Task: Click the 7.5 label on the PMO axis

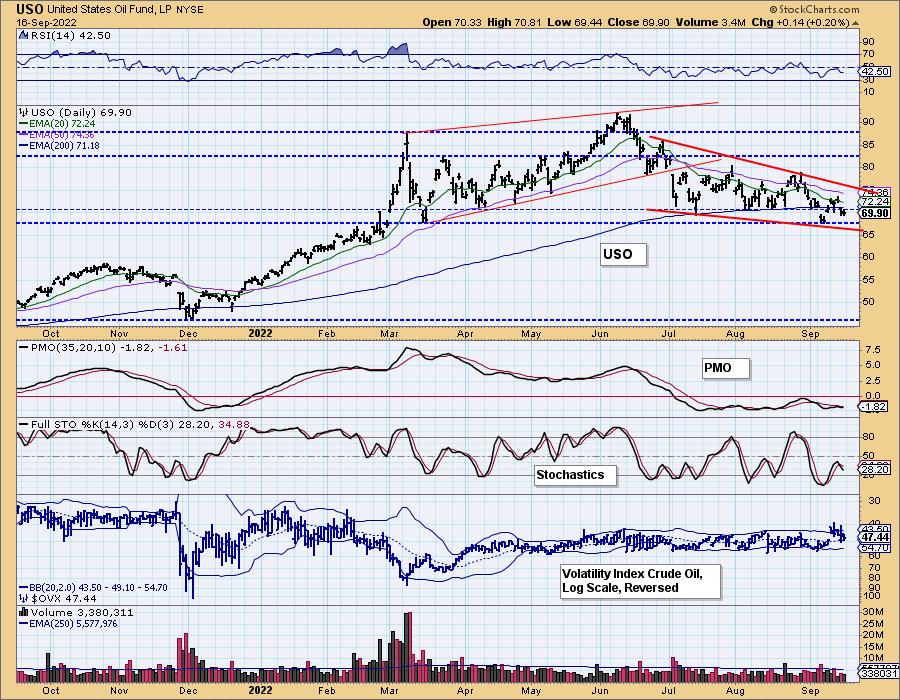Action: tap(872, 350)
